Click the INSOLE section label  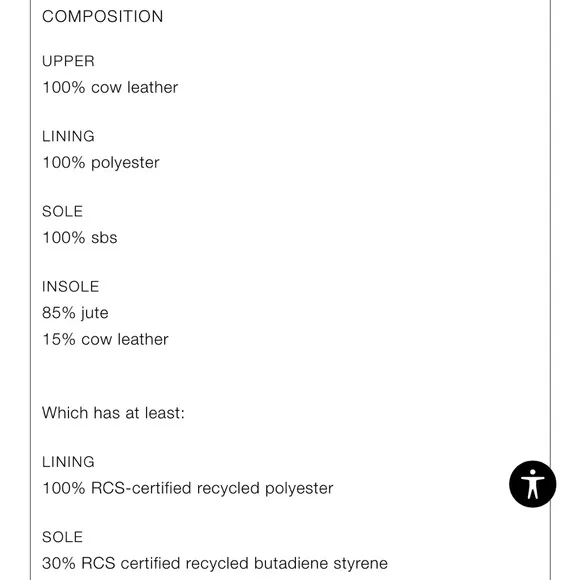(x=71, y=287)
